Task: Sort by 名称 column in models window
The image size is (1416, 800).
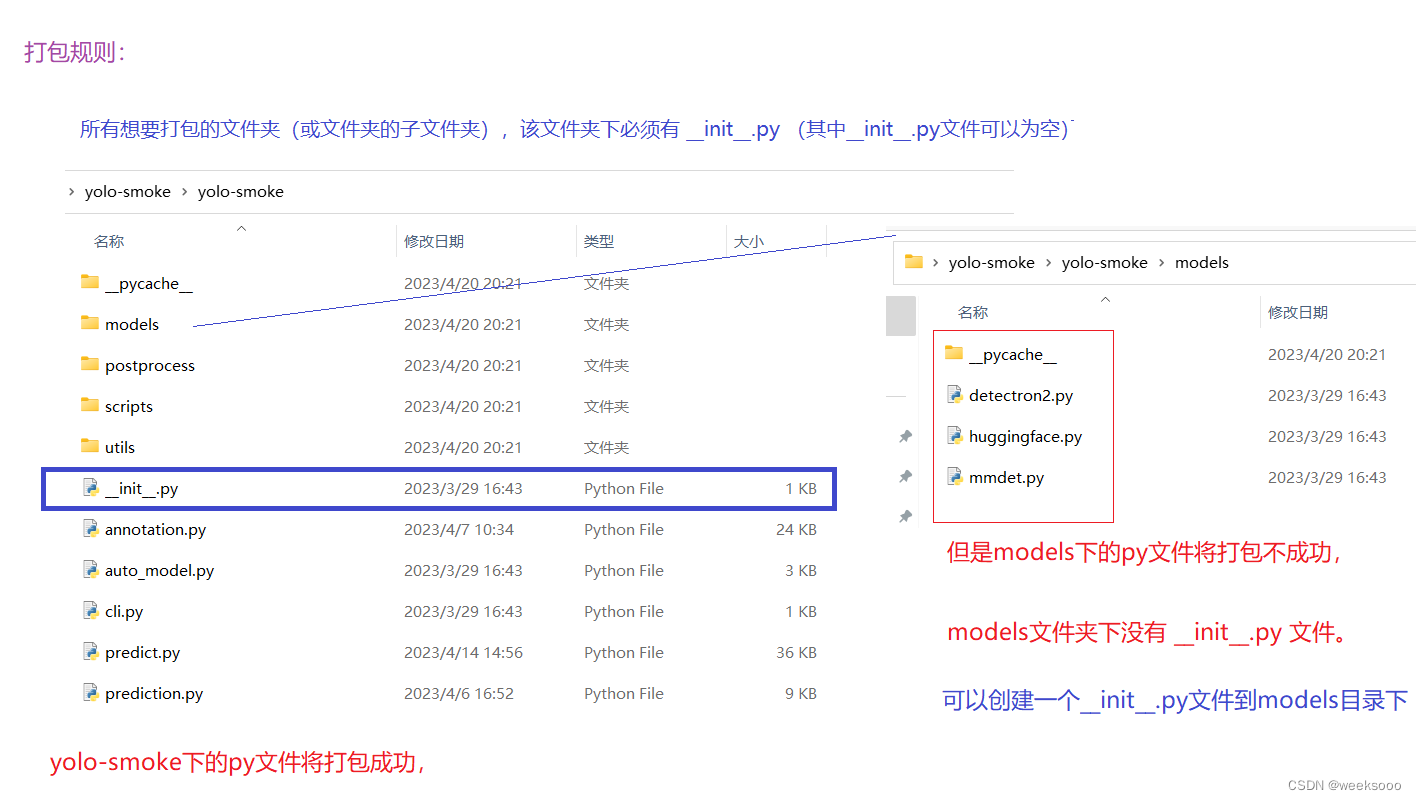Action: pos(973,312)
